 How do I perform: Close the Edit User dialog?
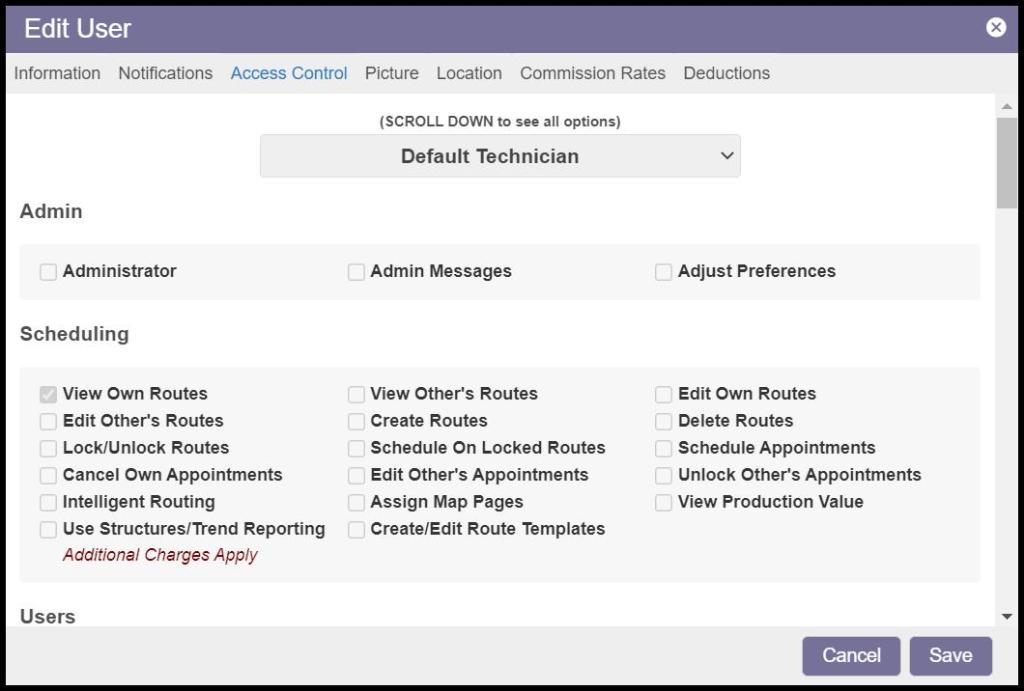tap(996, 28)
